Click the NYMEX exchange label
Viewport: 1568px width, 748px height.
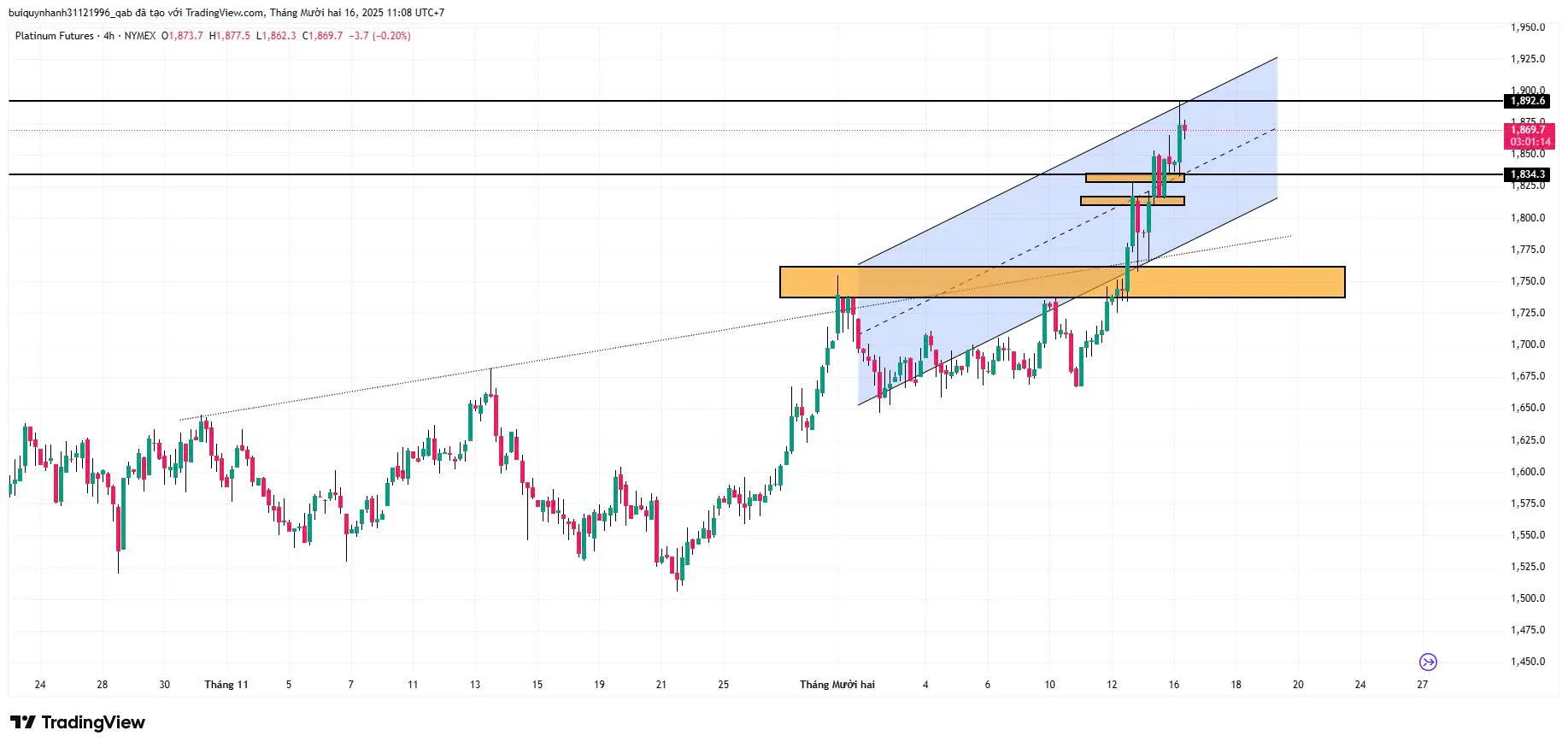(140, 36)
